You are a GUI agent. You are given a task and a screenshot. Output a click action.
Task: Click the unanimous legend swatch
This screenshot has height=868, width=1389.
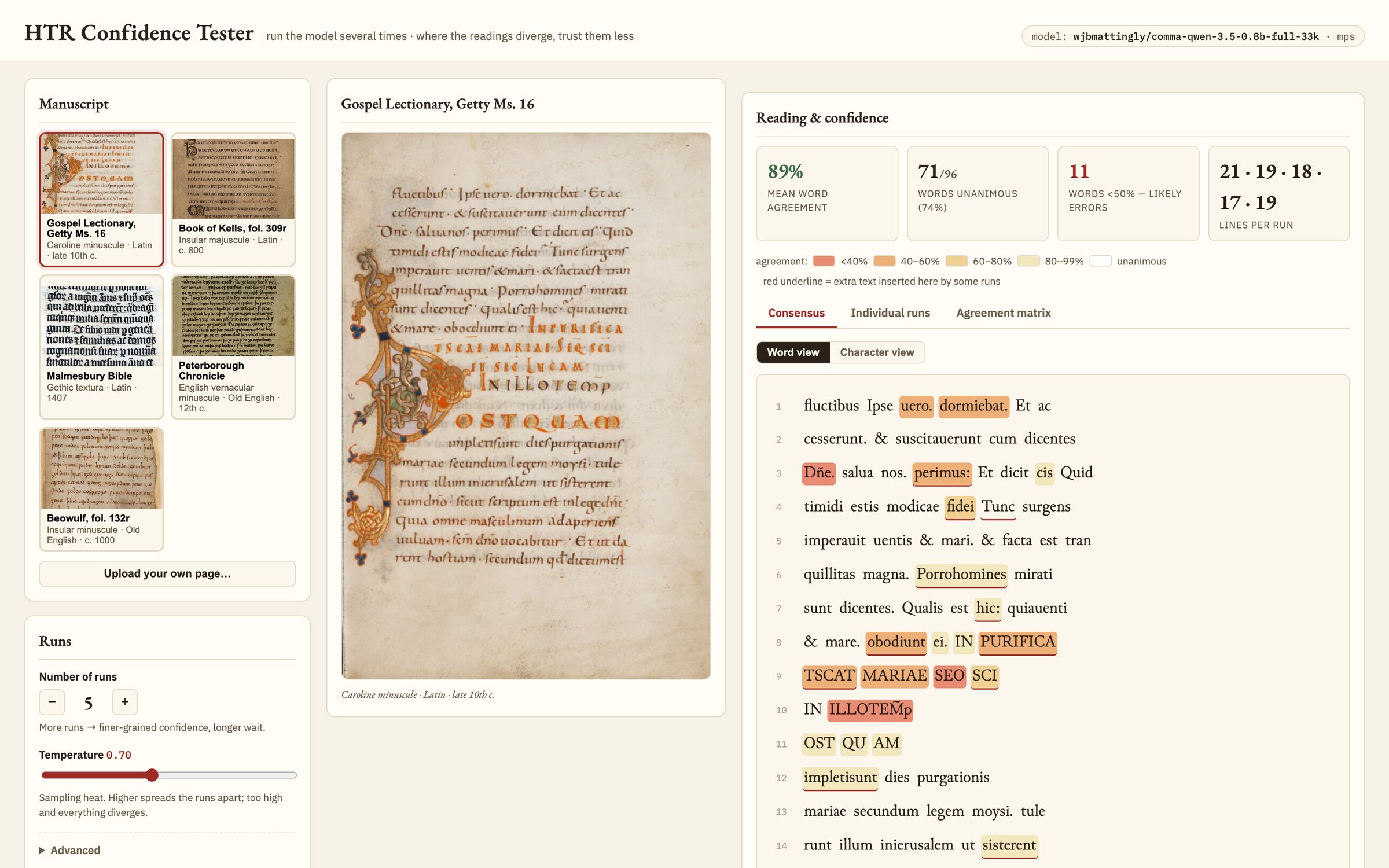(x=1101, y=261)
